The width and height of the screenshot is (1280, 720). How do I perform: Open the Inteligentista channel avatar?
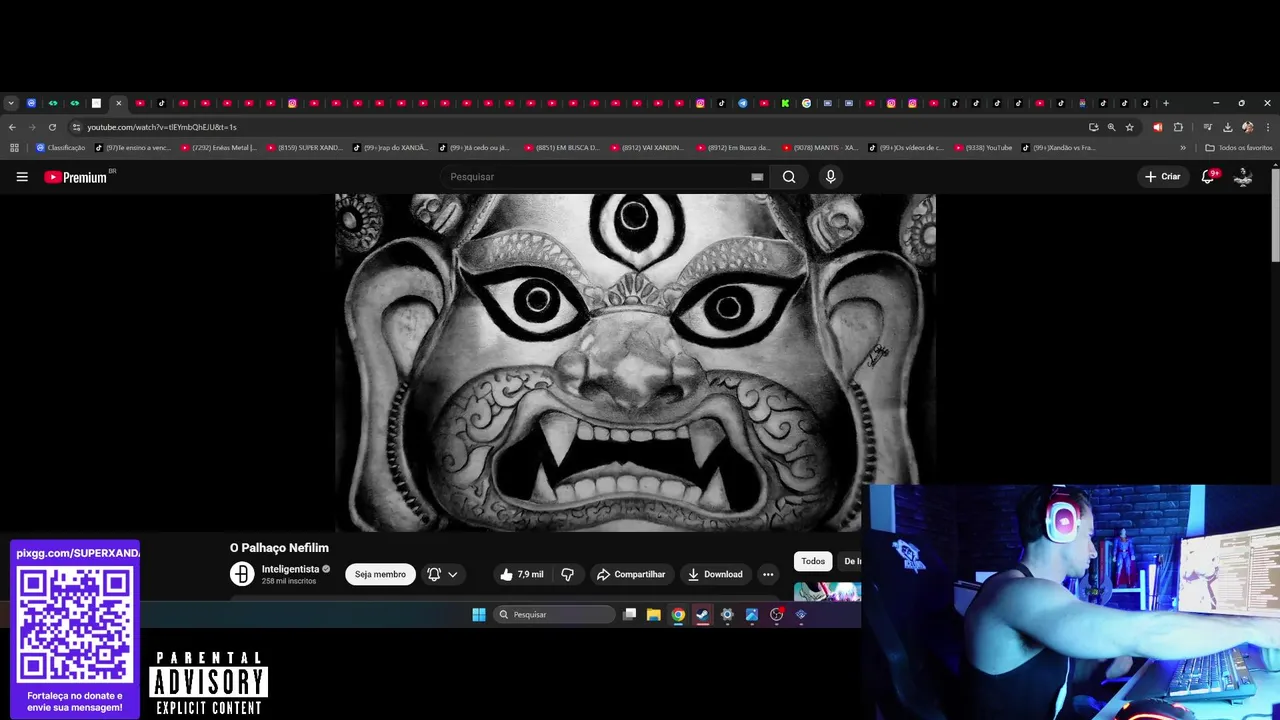point(242,574)
